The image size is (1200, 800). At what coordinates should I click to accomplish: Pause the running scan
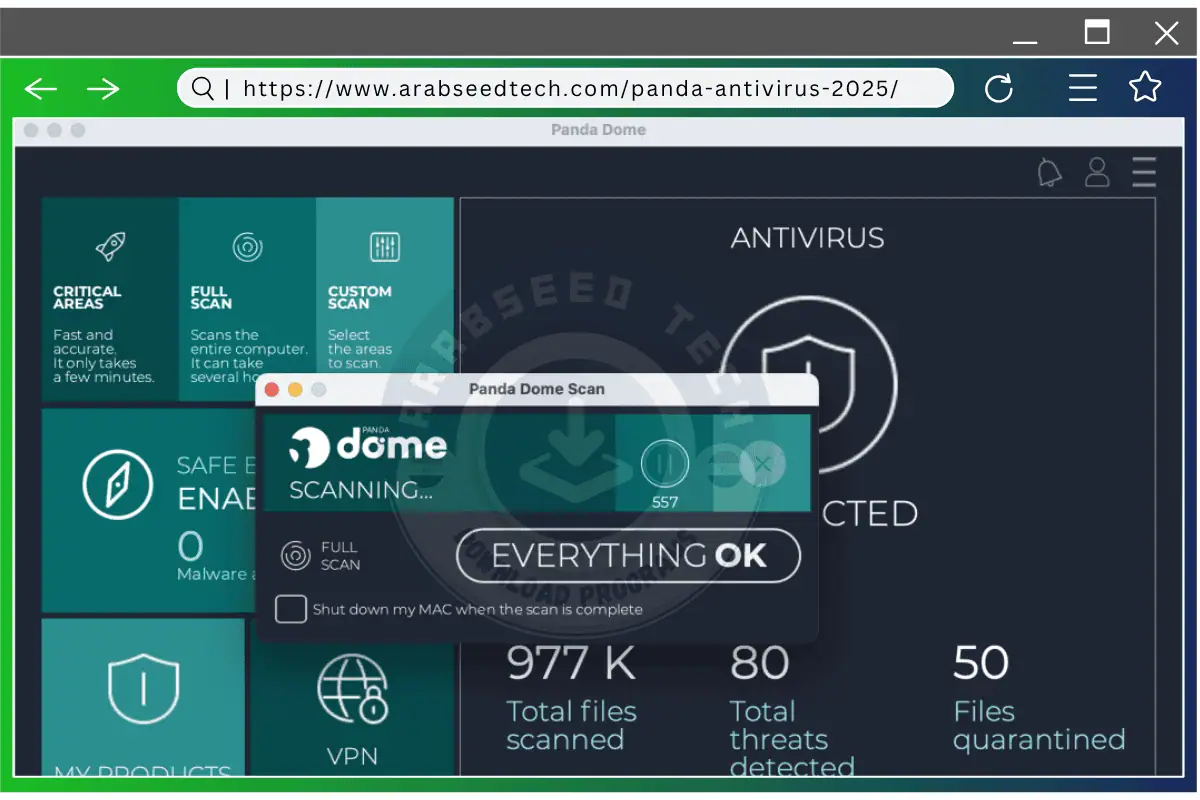664,464
